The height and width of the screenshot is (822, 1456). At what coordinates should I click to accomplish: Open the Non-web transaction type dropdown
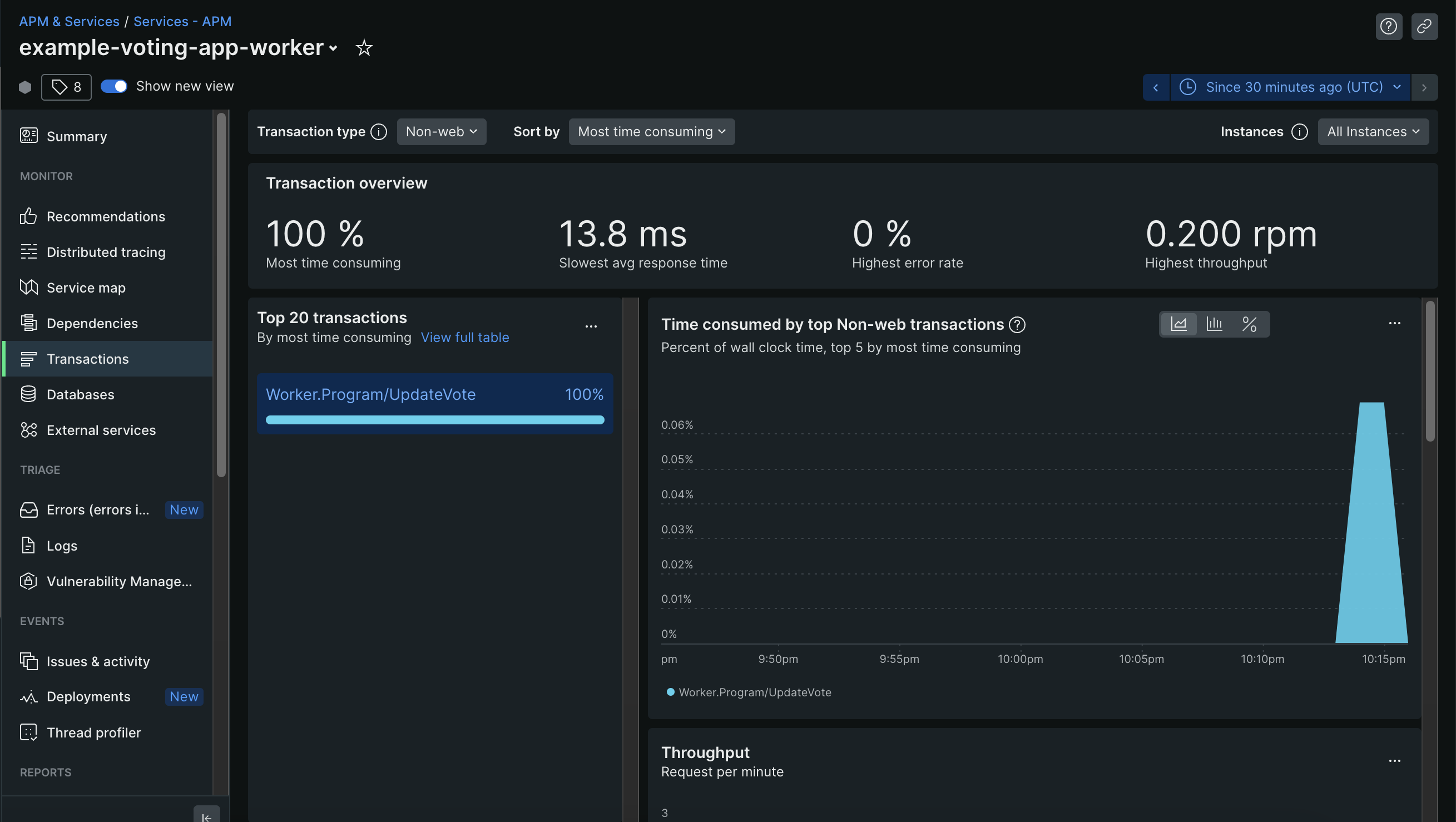[441, 132]
